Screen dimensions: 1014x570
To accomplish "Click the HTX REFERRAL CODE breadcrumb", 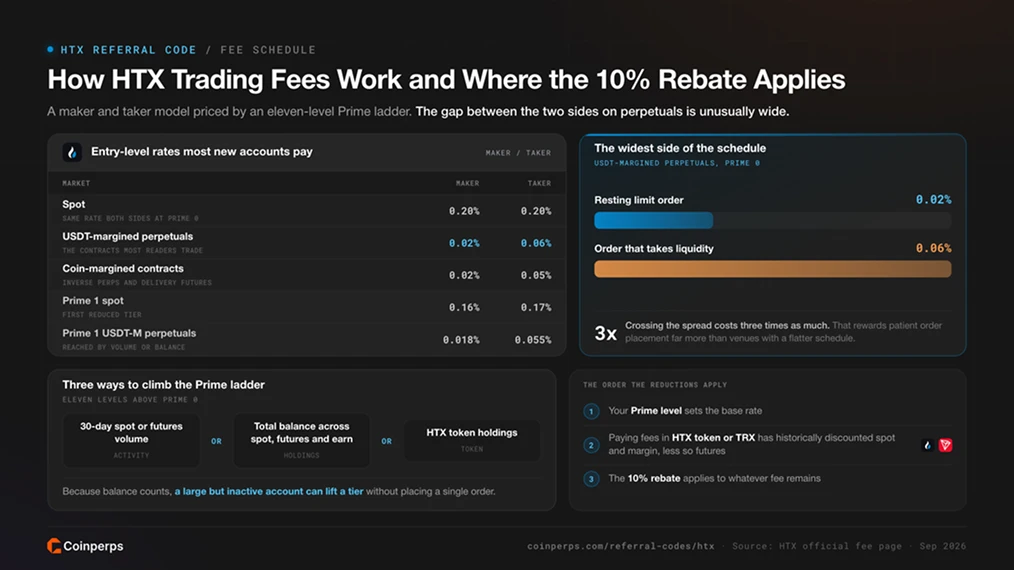I will [x=128, y=50].
